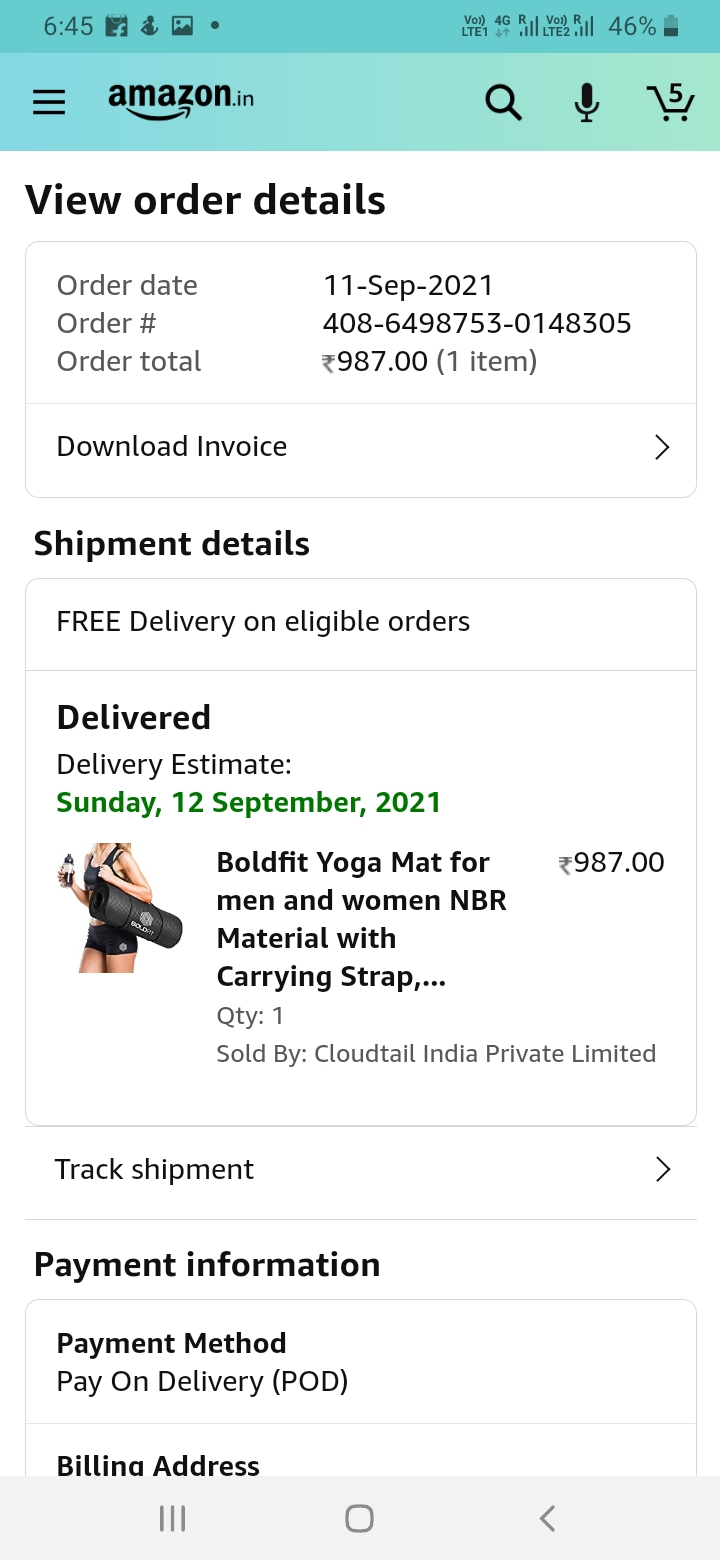Tap the FREE Delivery on eligible orders banner
The image size is (720, 1560).
click(263, 622)
